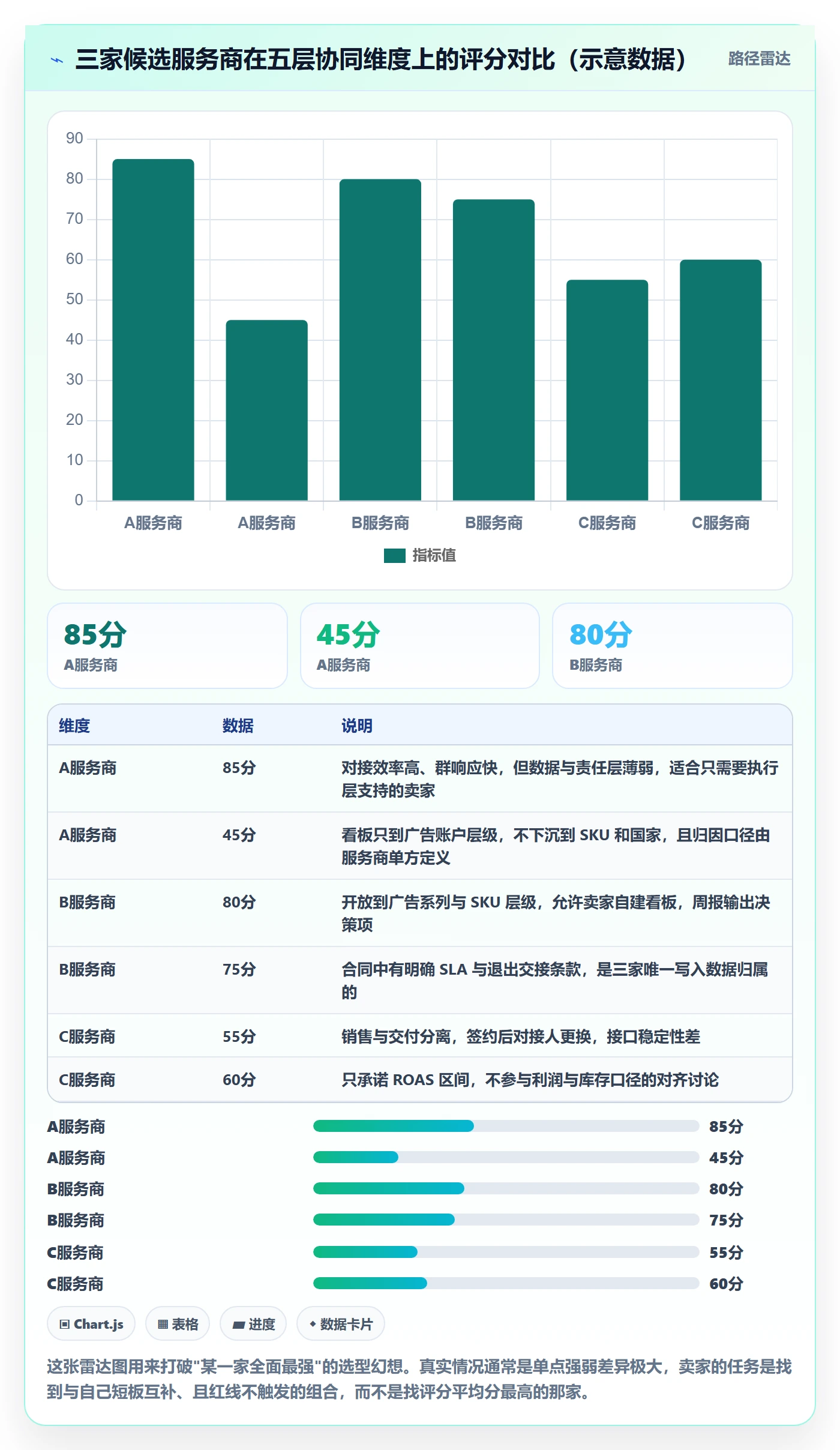Click the 指标值 legend label
The height and width of the screenshot is (1450, 840).
click(434, 556)
